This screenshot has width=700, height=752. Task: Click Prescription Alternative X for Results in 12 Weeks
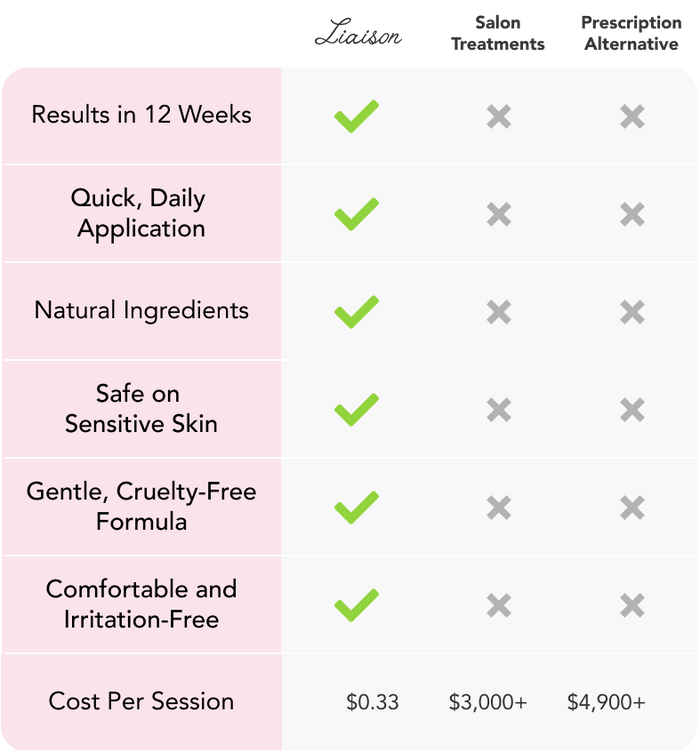pyautogui.click(x=632, y=117)
